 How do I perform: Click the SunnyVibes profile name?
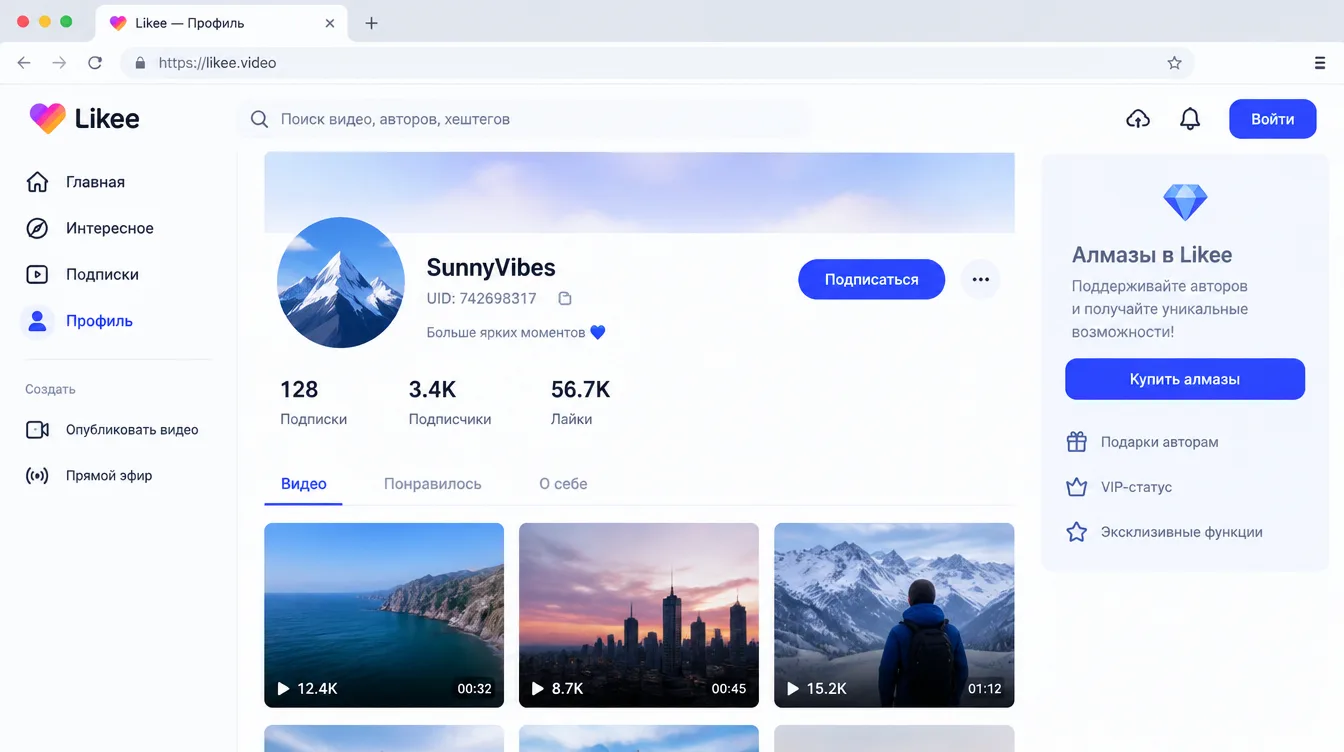[x=491, y=267]
